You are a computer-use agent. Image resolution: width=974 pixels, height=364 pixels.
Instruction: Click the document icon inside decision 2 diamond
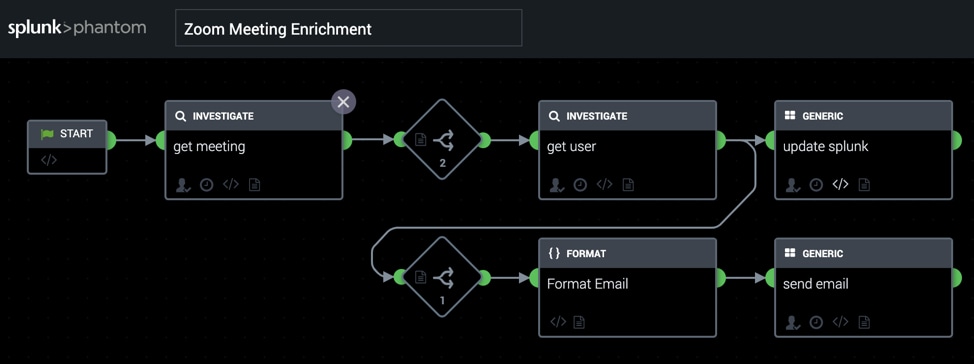click(x=421, y=140)
